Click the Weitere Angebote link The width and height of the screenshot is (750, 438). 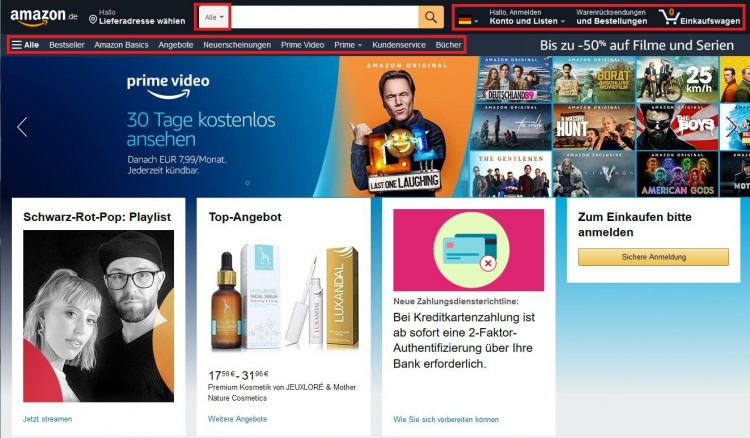pos(237,419)
